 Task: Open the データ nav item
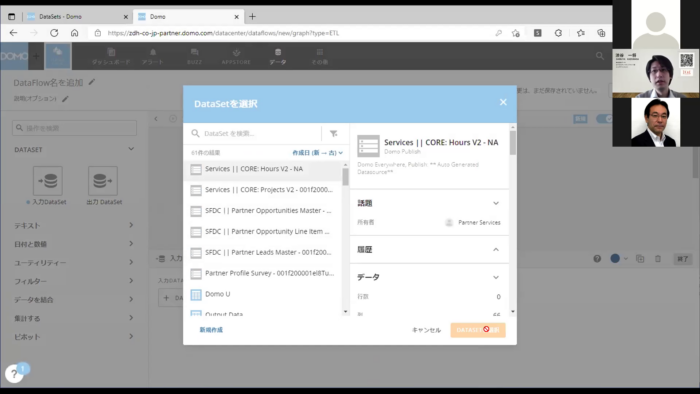click(278, 56)
